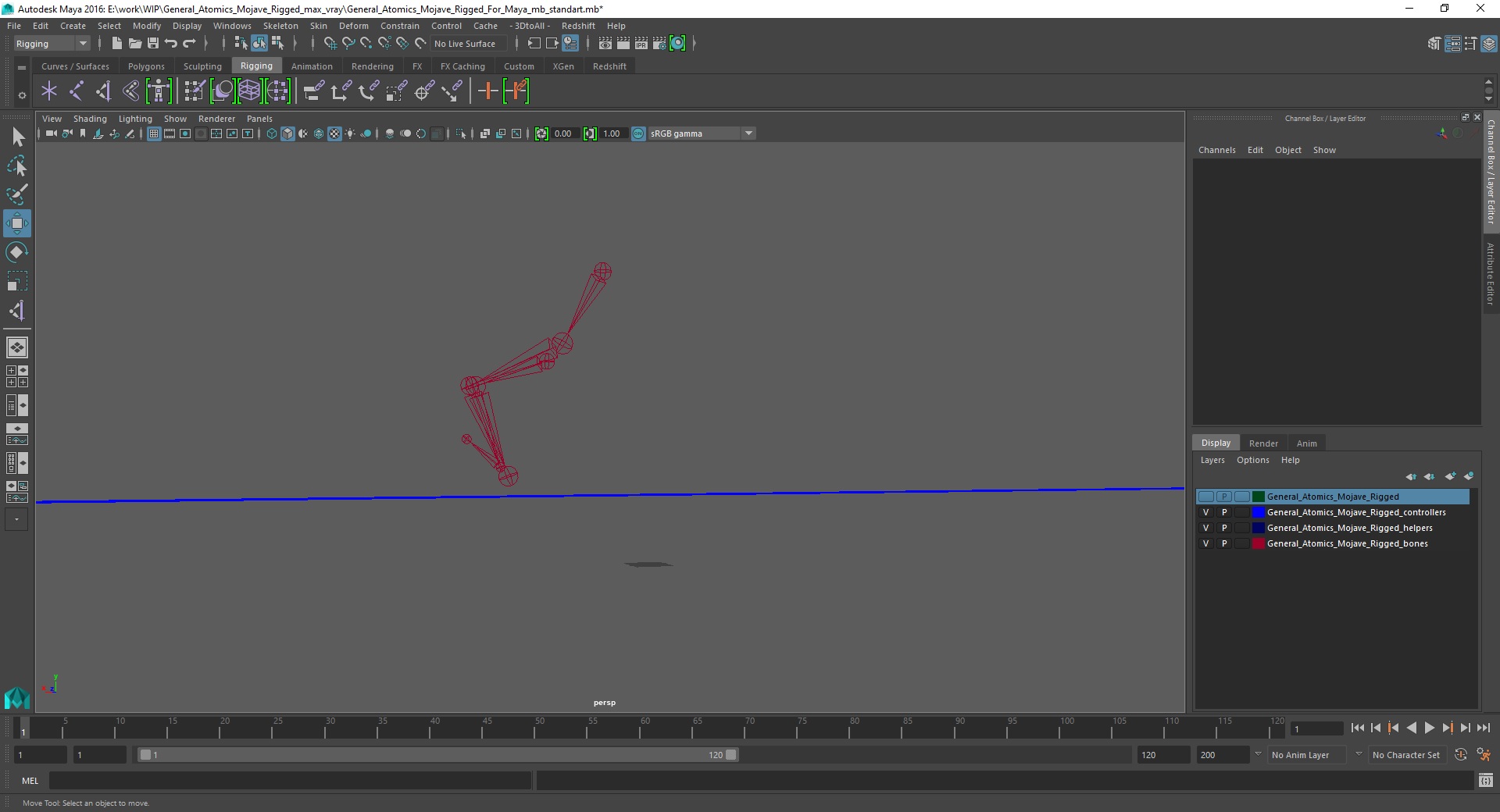The width and height of the screenshot is (1500, 812).
Task: Play the animation forwards
Action: (1430, 728)
